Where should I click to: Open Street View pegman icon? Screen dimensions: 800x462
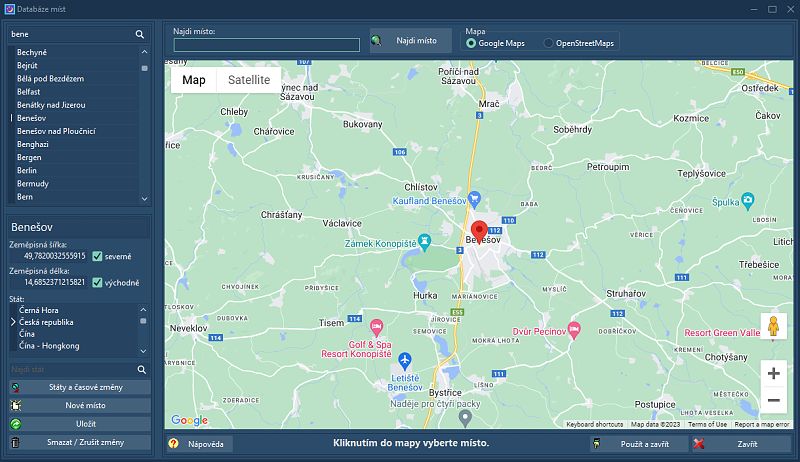(772, 326)
